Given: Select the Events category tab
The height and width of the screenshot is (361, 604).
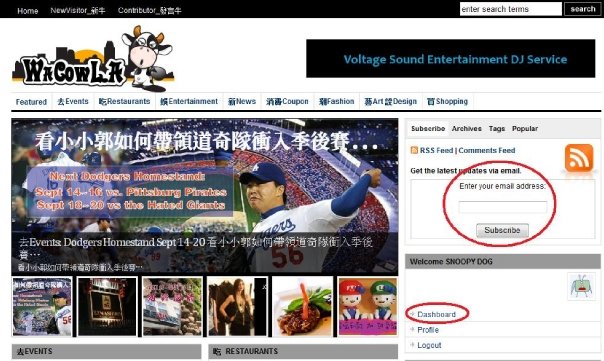Looking at the screenshot, I should coord(73,101).
